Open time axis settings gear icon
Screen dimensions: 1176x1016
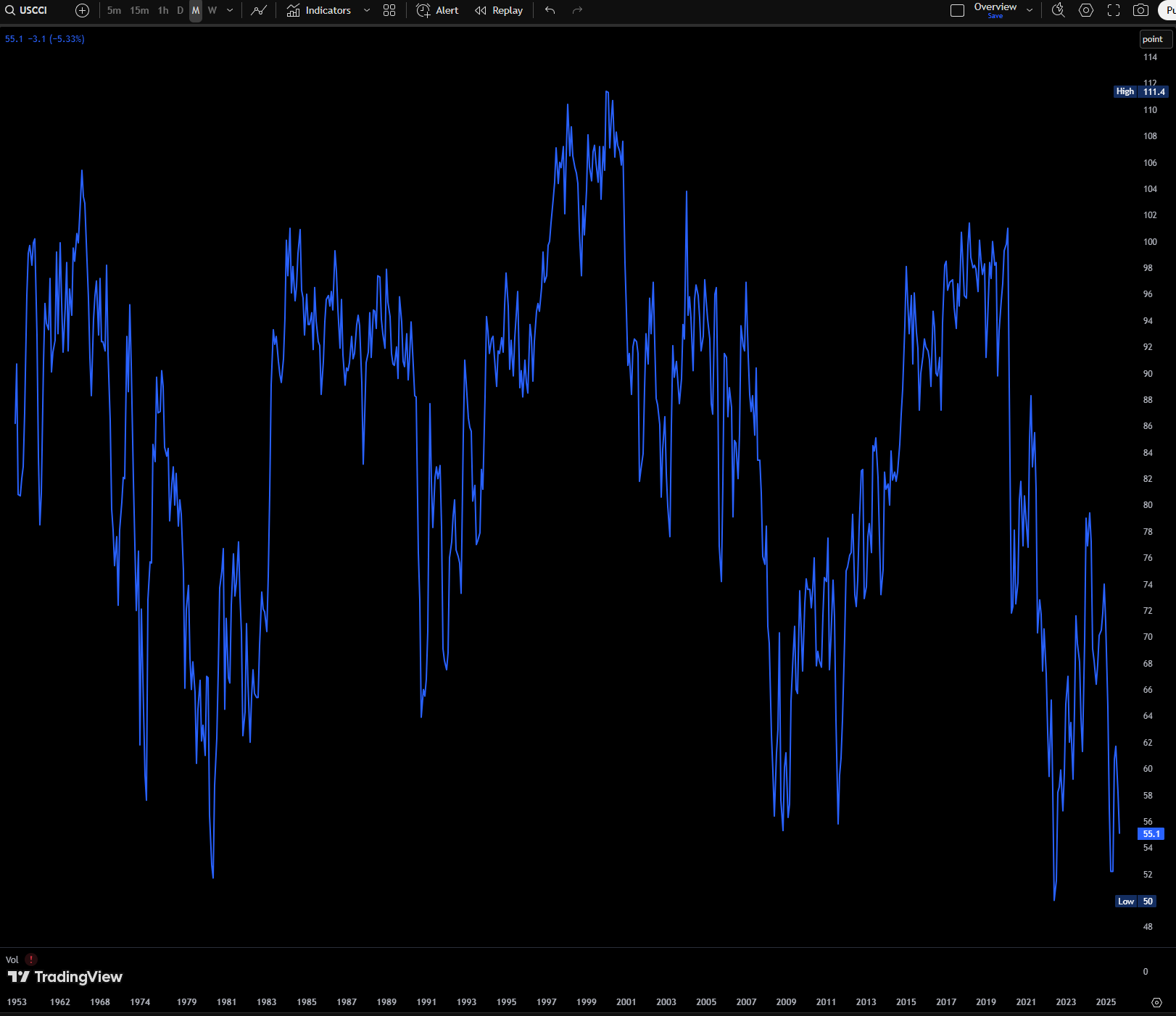(1157, 1002)
